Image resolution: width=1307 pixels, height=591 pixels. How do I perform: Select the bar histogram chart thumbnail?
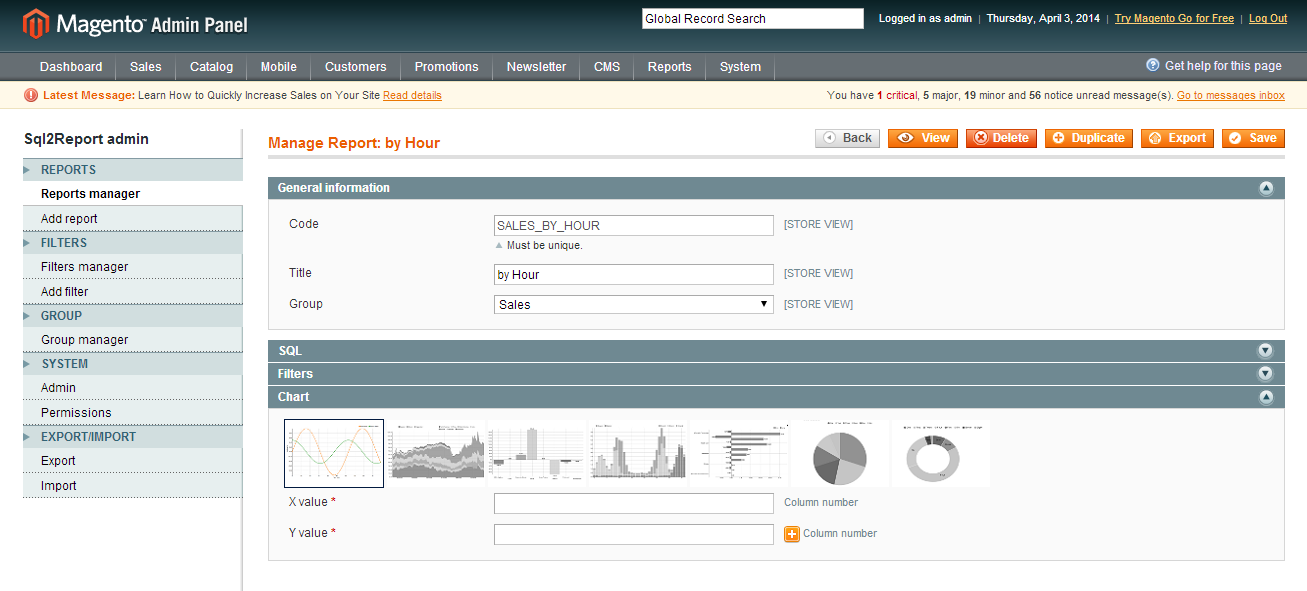(x=638, y=453)
